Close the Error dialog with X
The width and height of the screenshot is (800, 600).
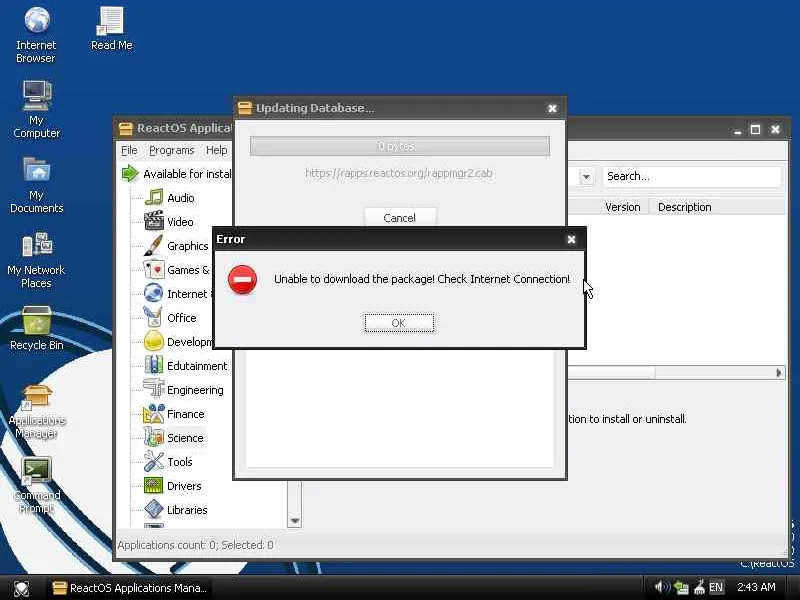pos(571,239)
